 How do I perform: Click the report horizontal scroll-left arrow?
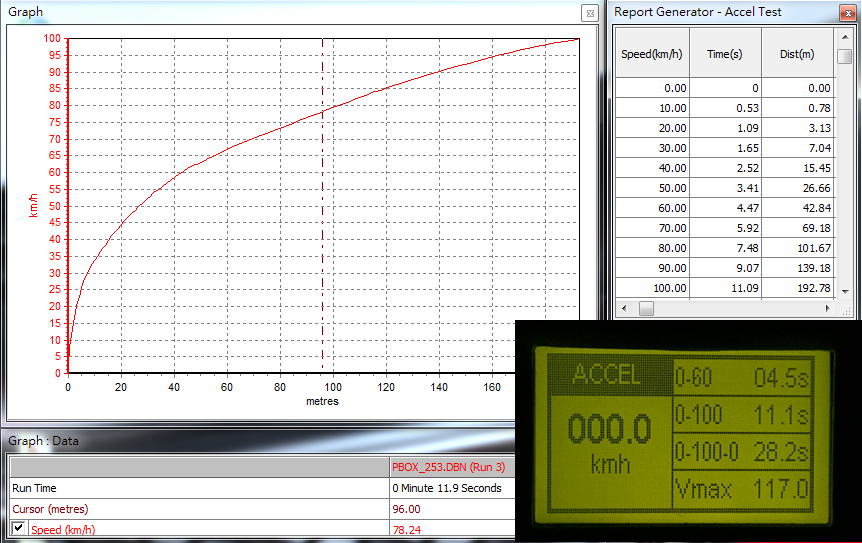pyautogui.click(x=624, y=308)
